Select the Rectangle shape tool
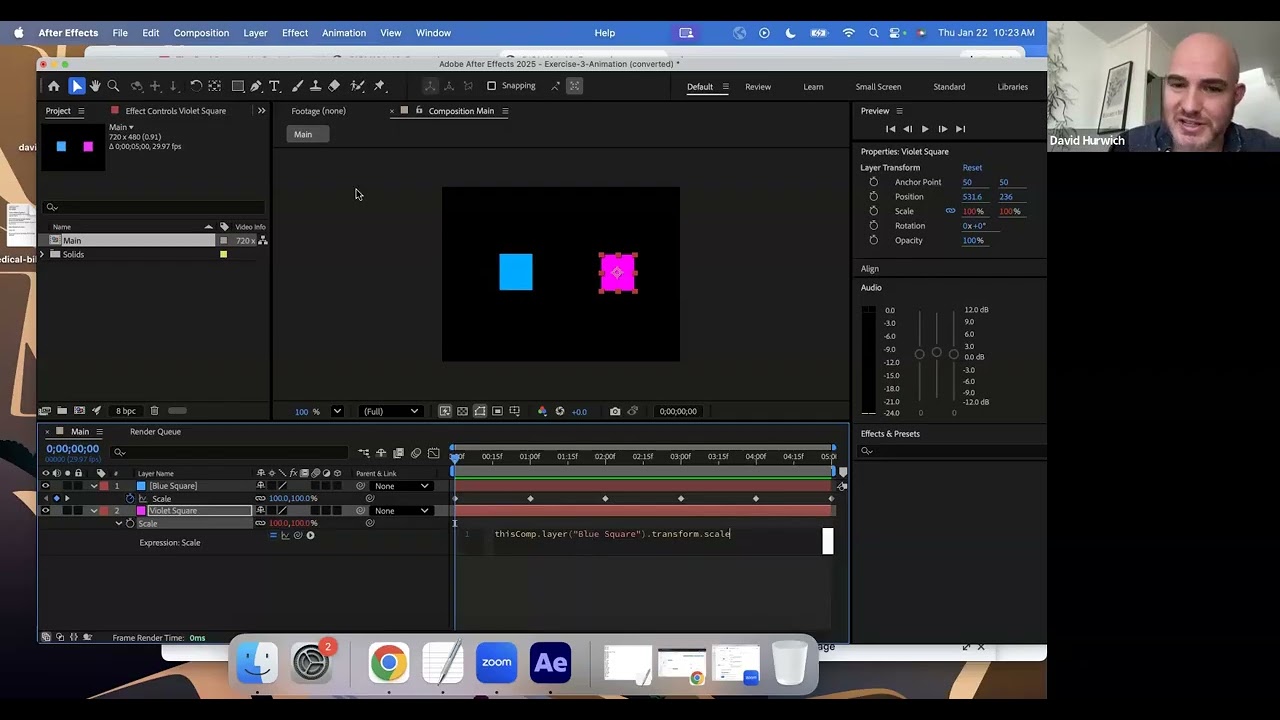This screenshot has width=1280, height=720. pos(238,86)
